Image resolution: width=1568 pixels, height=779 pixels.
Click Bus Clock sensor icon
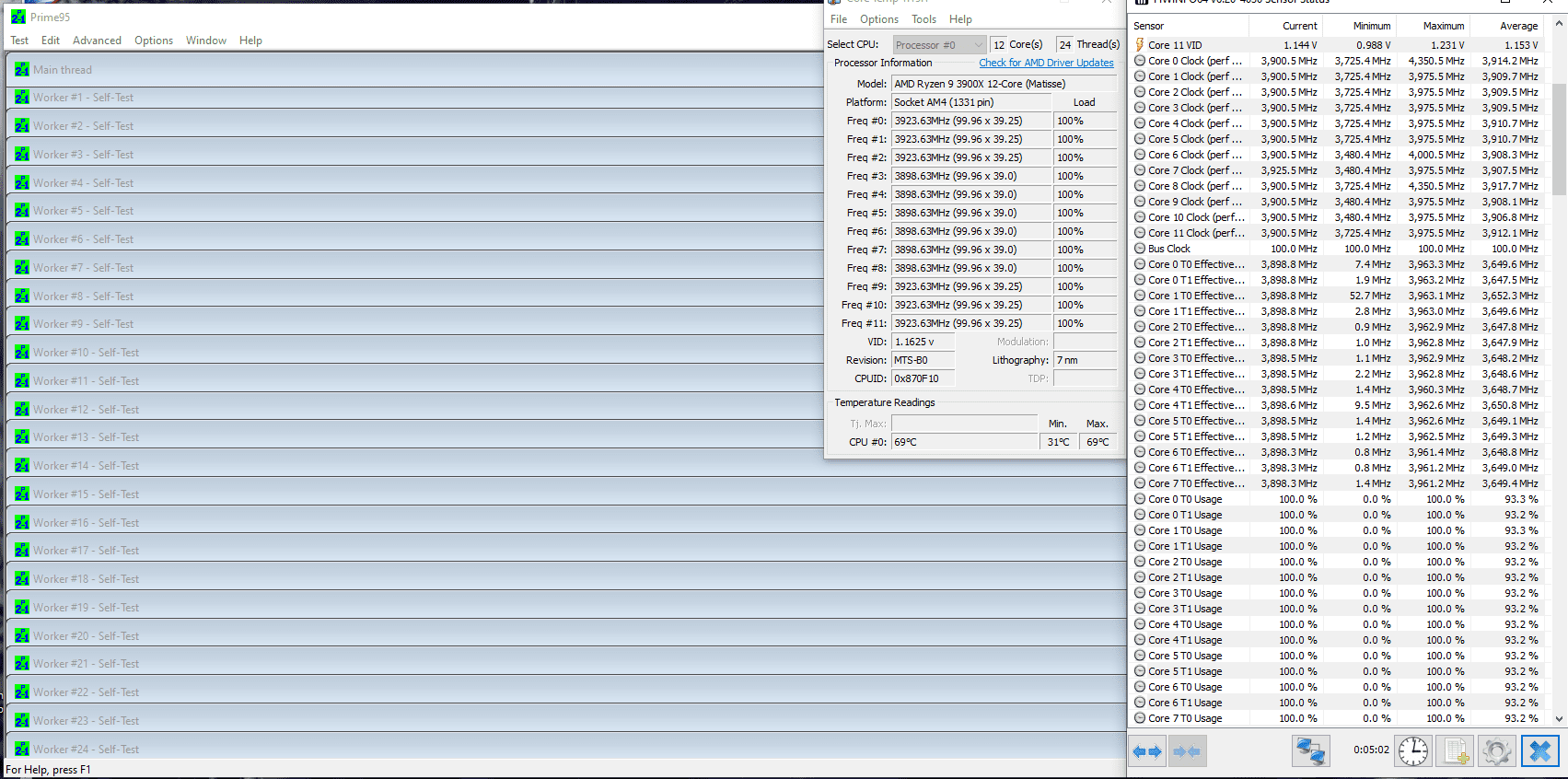point(1140,249)
